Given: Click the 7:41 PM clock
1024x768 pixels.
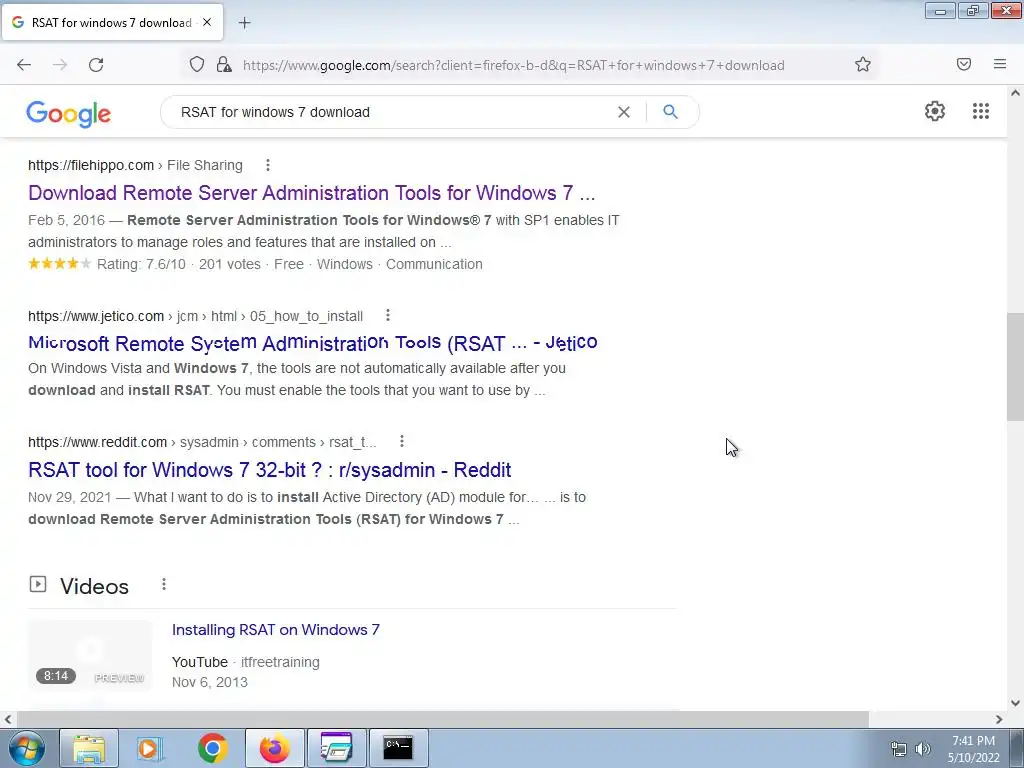Looking at the screenshot, I should (x=973, y=741).
